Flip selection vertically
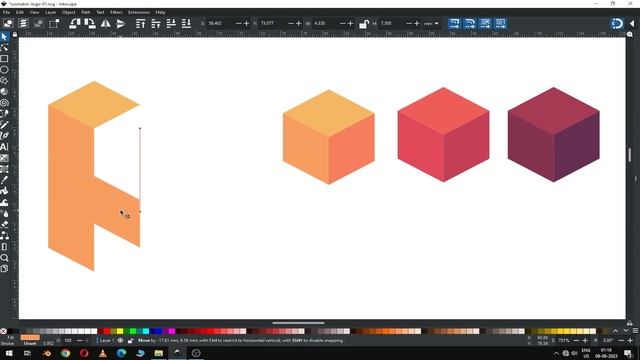Image resolution: width=640 pixels, height=360 pixels. click(x=120, y=23)
